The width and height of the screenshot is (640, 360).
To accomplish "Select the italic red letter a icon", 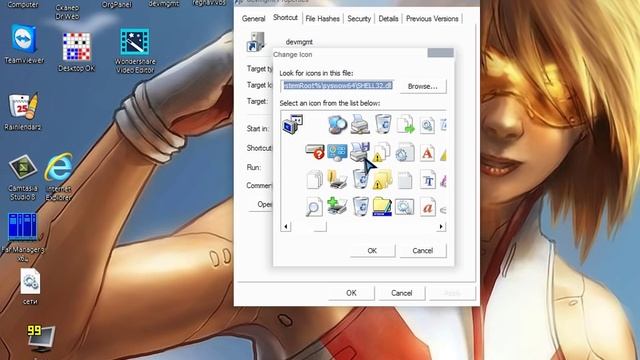I will (x=428, y=208).
